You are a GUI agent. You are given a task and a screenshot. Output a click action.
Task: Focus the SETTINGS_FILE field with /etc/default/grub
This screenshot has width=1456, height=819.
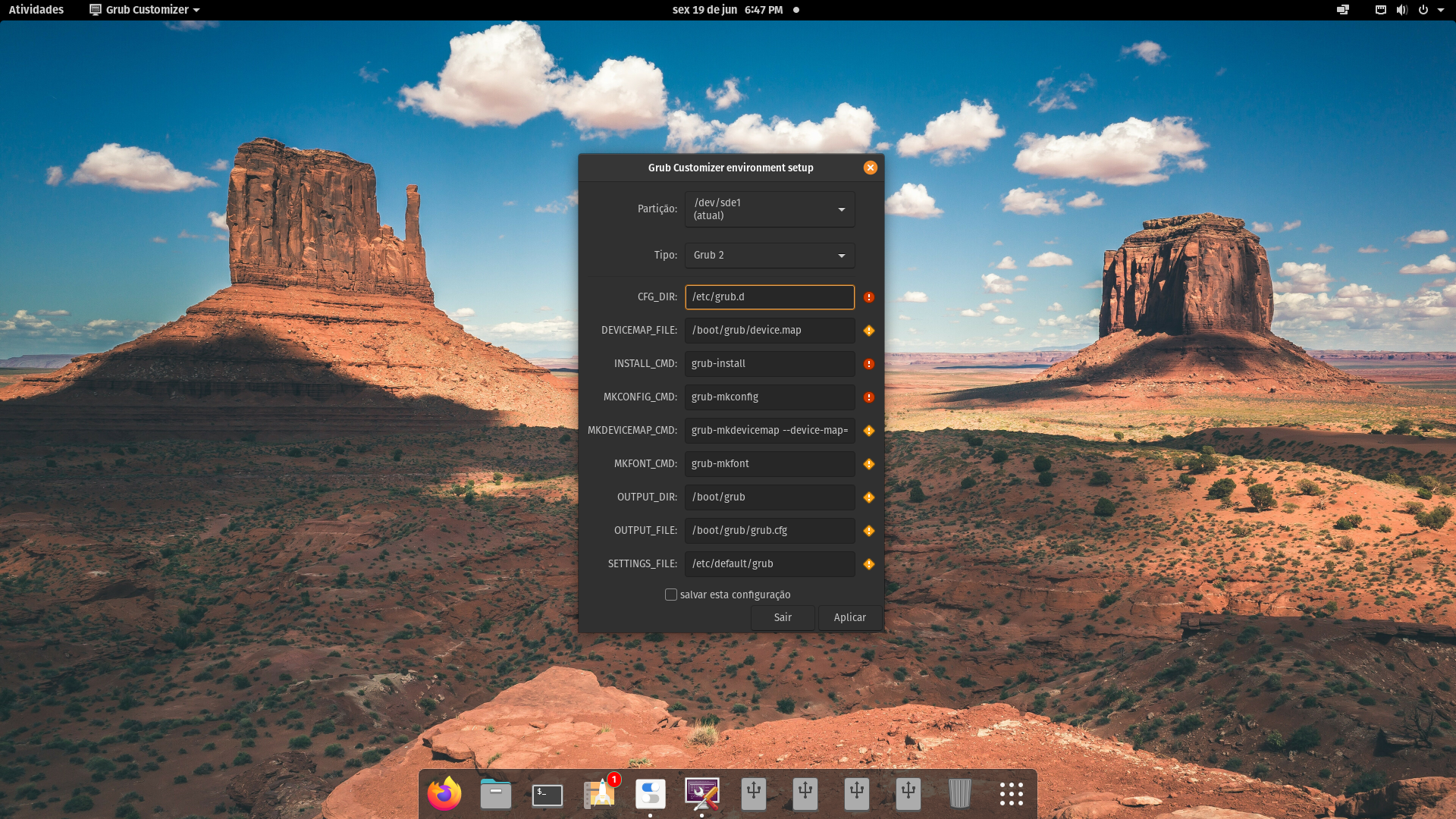(770, 564)
